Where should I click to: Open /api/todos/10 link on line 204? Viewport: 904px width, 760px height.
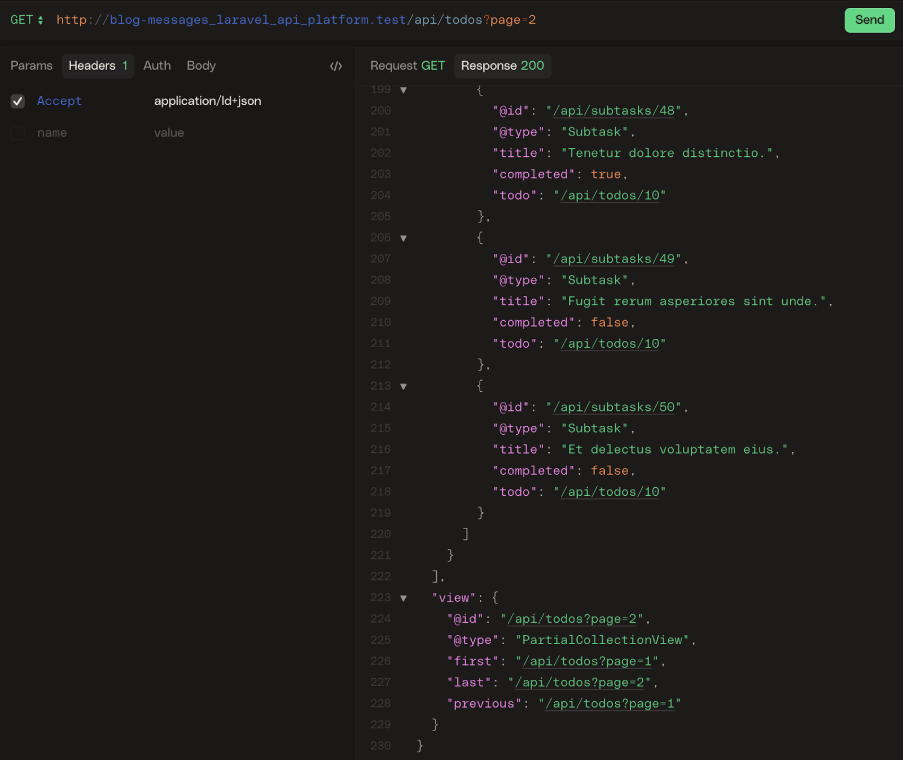coord(610,195)
